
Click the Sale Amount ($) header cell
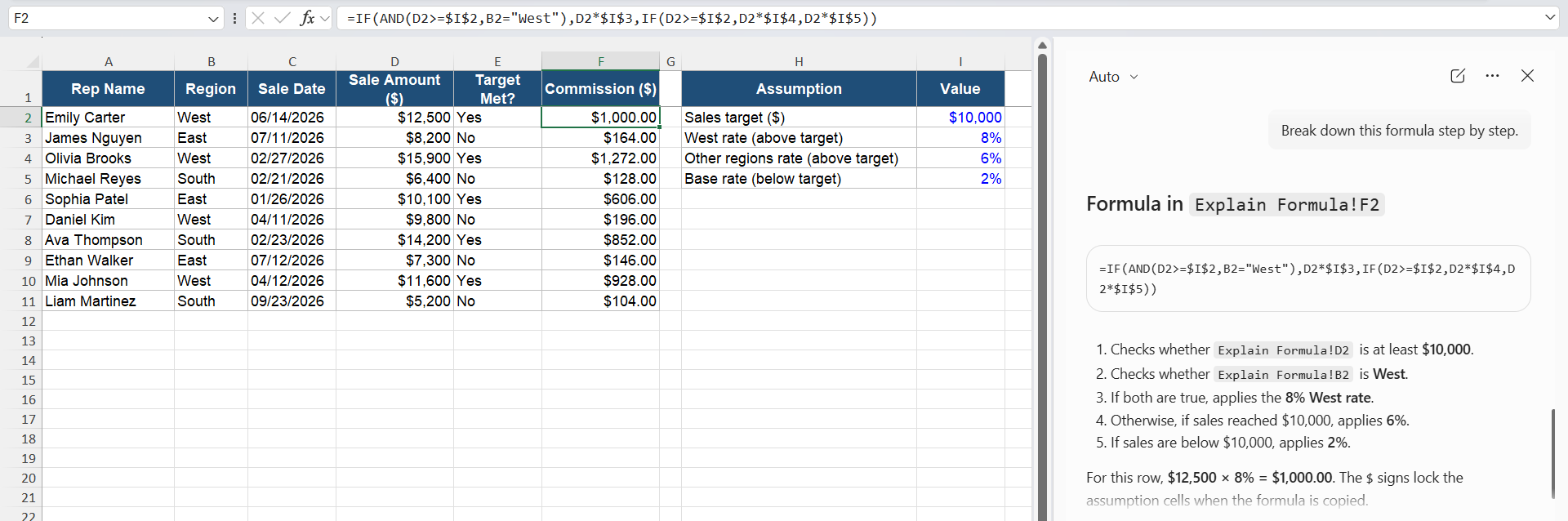click(x=394, y=89)
